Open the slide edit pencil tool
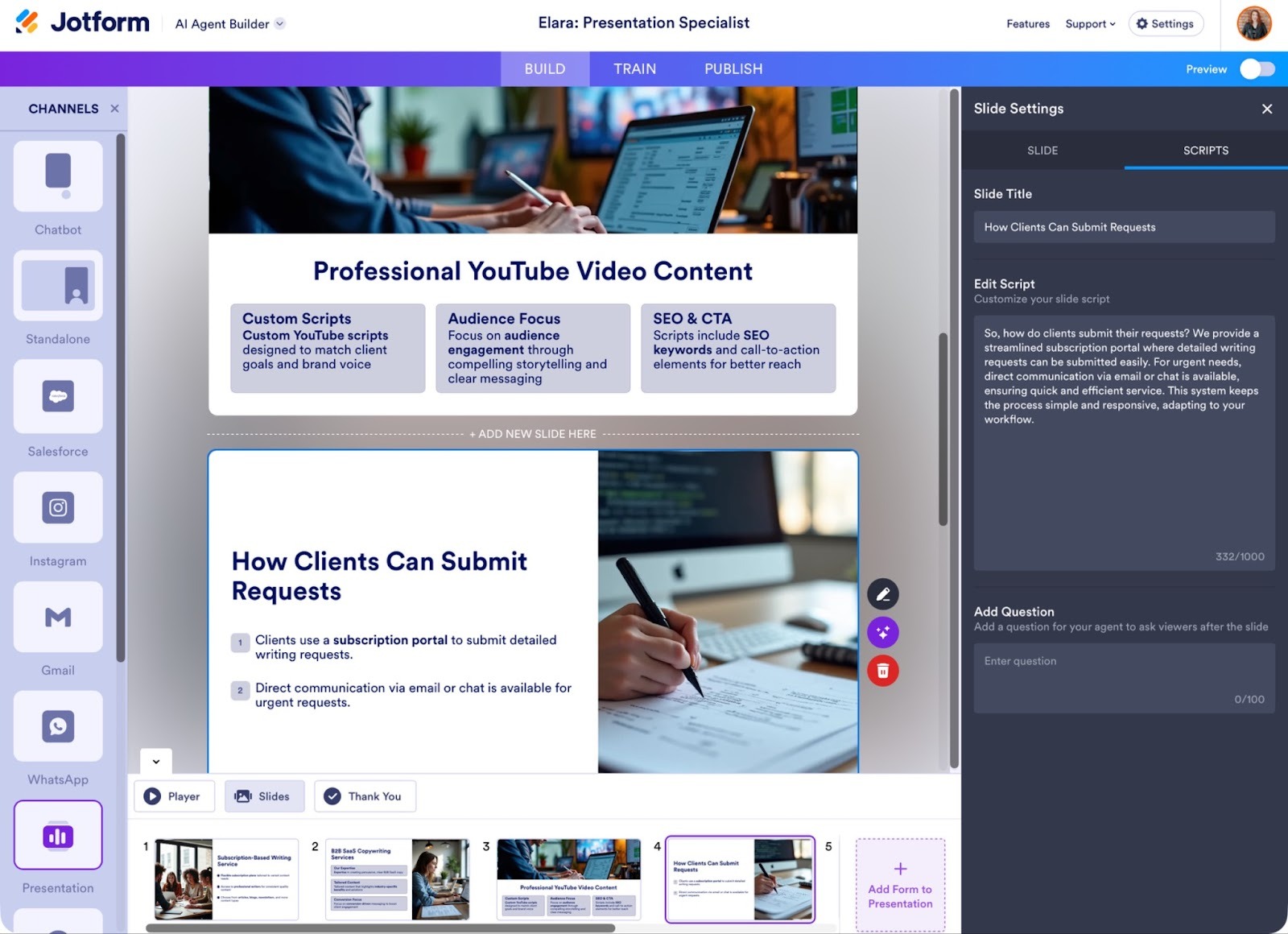The image size is (1288, 934). point(882,593)
